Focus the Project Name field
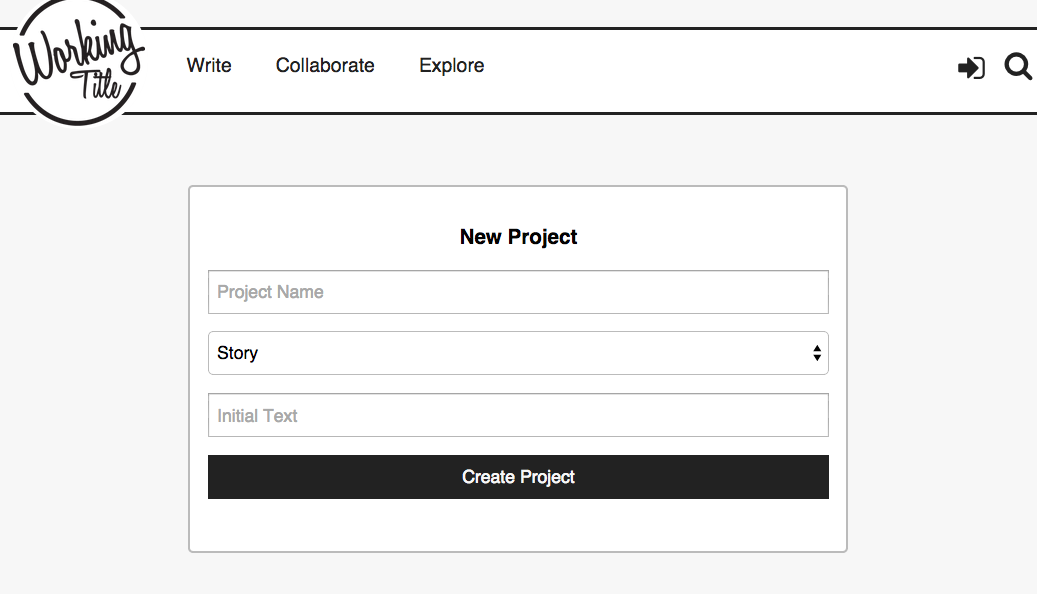The image size is (1037, 594). click(x=518, y=292)
